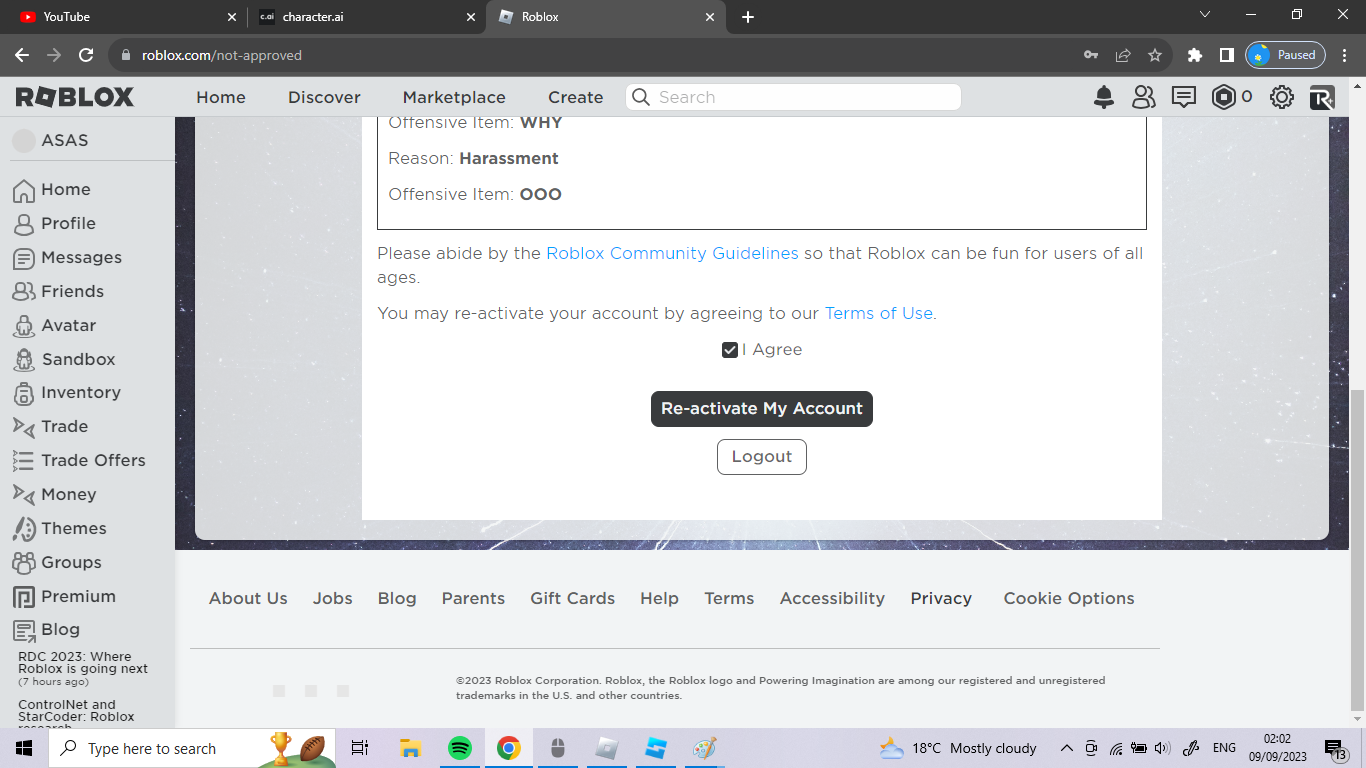Open the chat messages icon in top bar
The width and height of the screenshot is (1366, 768).
tap(1184, 97)
